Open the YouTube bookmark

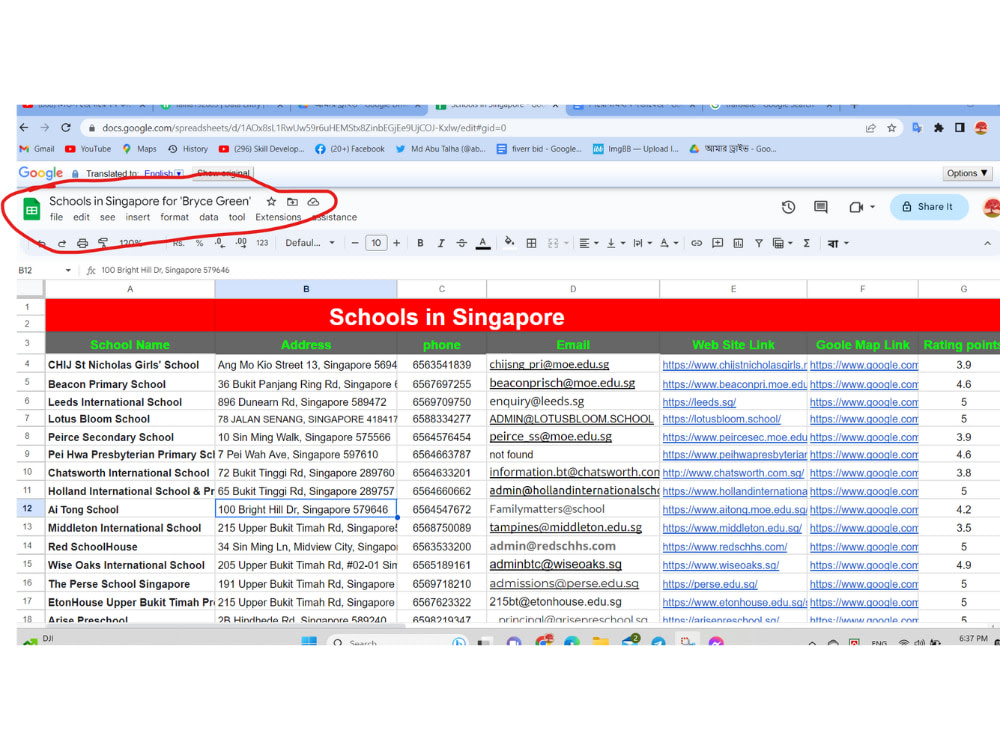[x=88, y=149]
